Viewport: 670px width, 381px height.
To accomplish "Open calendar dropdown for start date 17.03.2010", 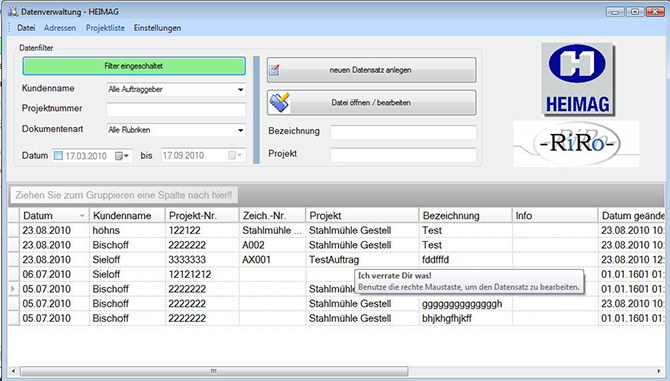I will click(x=122, y=156).
